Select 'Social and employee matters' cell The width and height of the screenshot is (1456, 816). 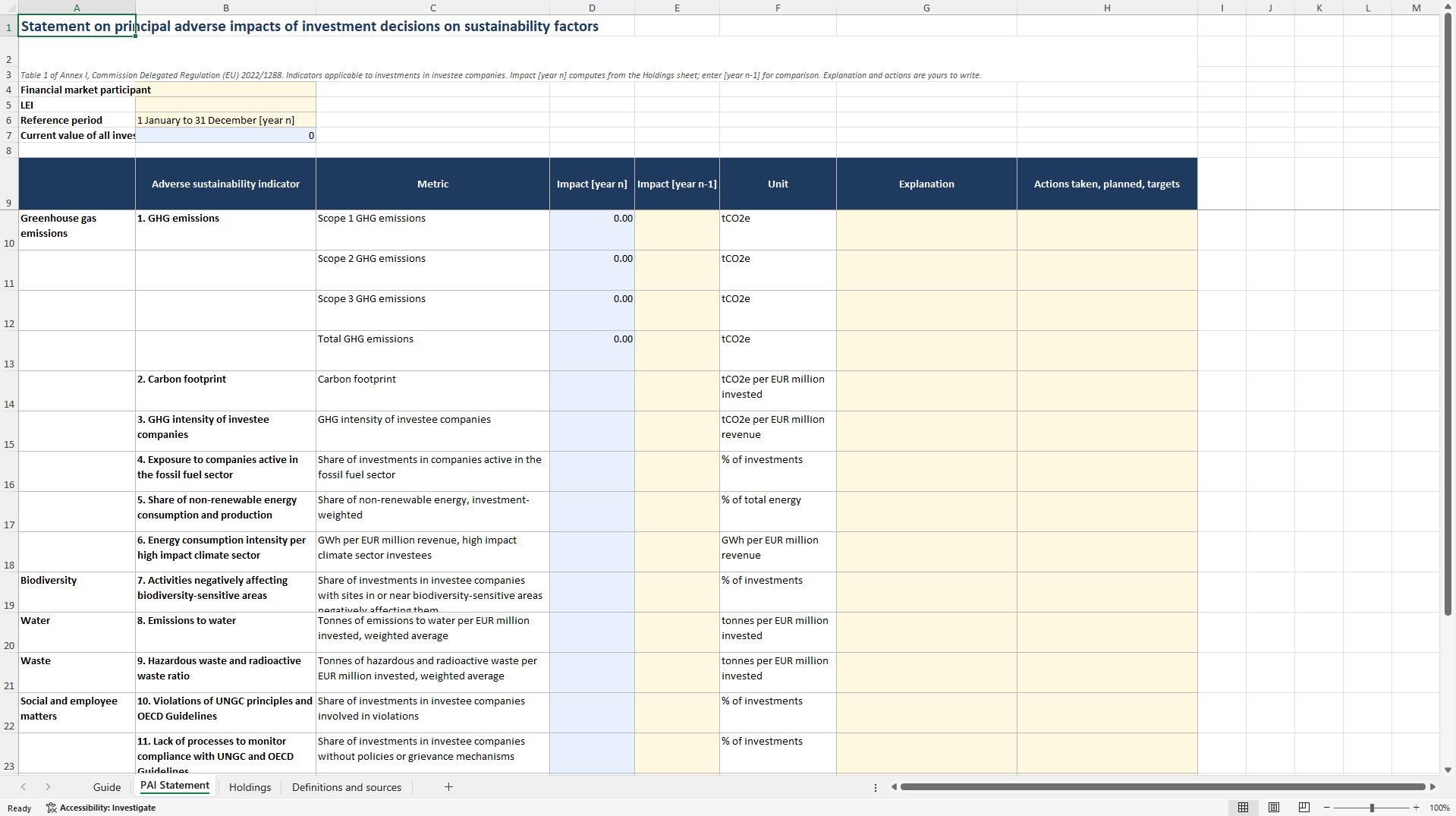point(77,713)
